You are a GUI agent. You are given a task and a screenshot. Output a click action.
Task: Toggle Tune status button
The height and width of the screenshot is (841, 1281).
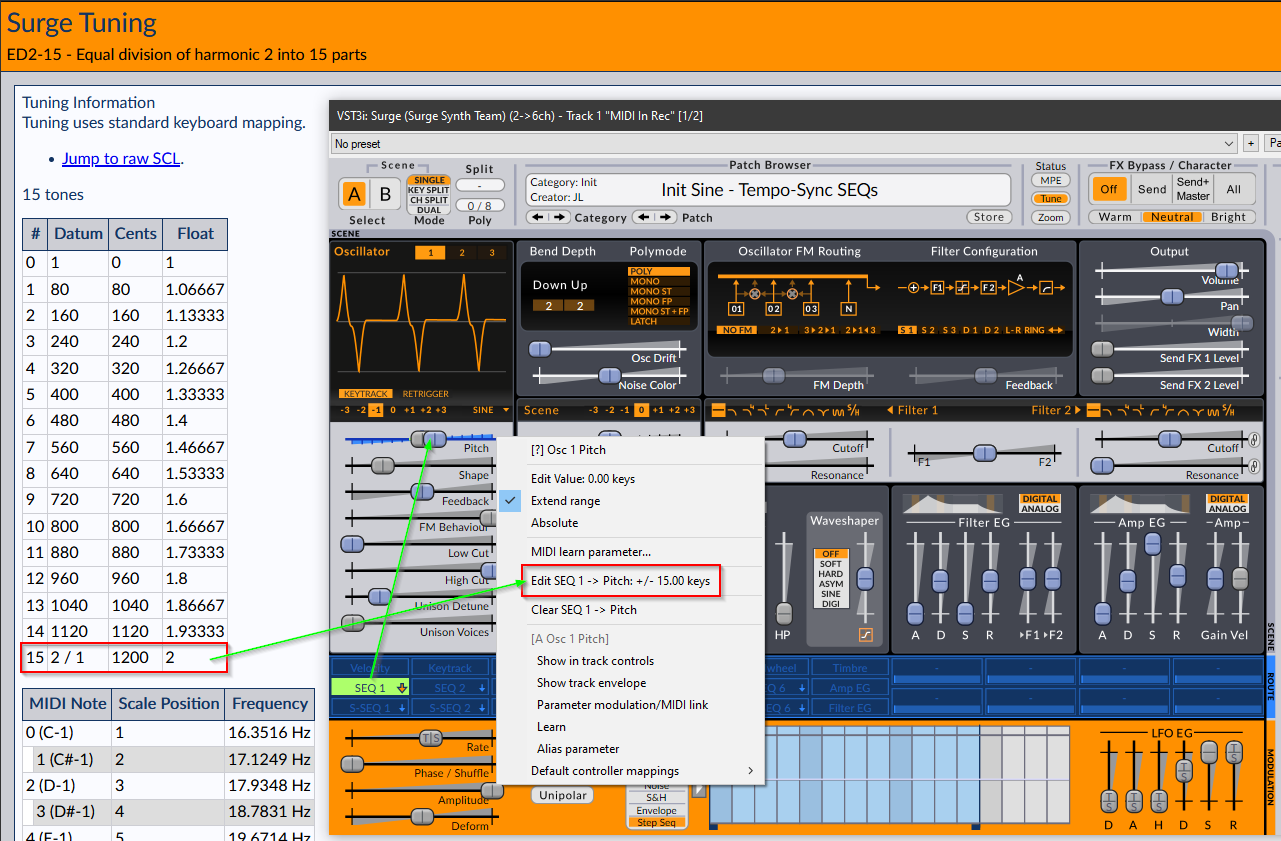click(1050, 199)
